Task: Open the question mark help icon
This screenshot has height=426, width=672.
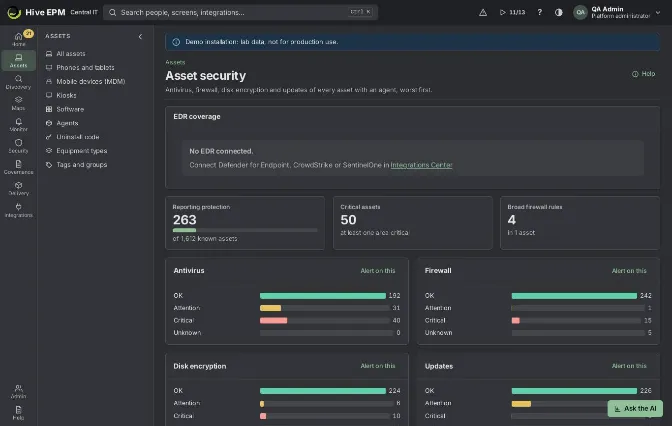Action: [540, 12]
